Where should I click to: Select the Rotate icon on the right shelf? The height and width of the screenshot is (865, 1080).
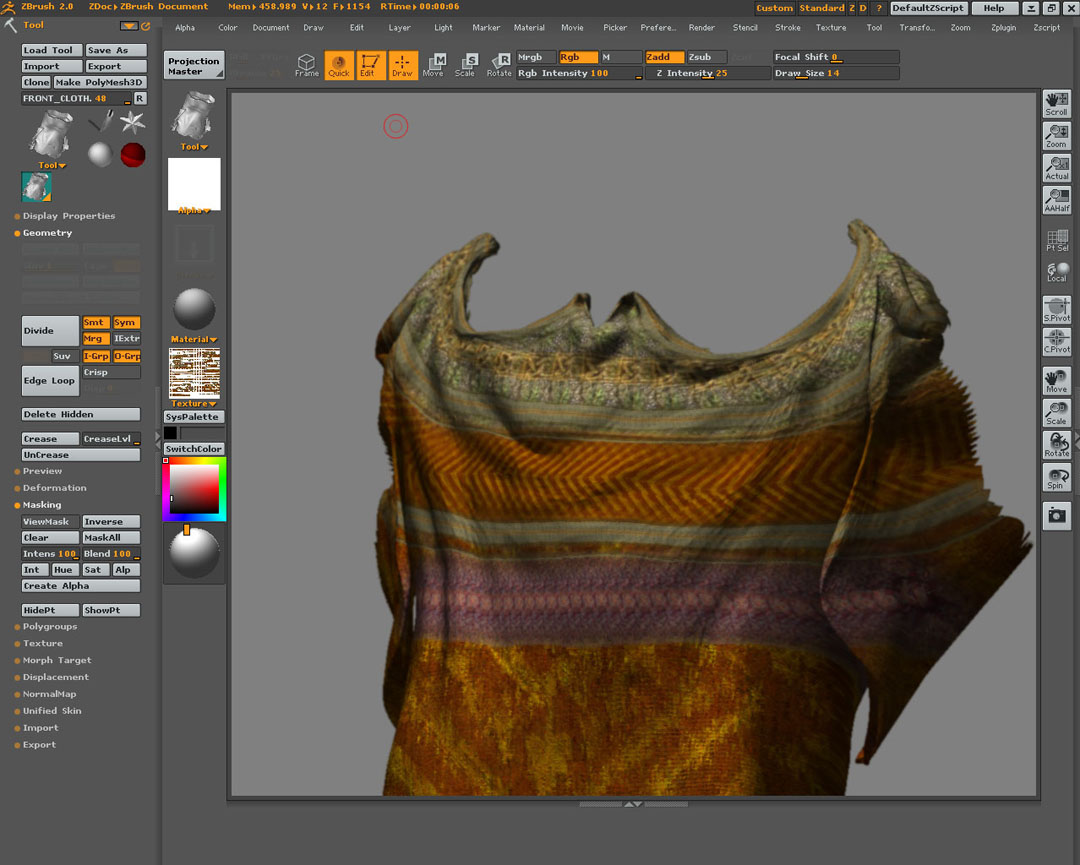pyautogui.click(x=1057, y=445)
